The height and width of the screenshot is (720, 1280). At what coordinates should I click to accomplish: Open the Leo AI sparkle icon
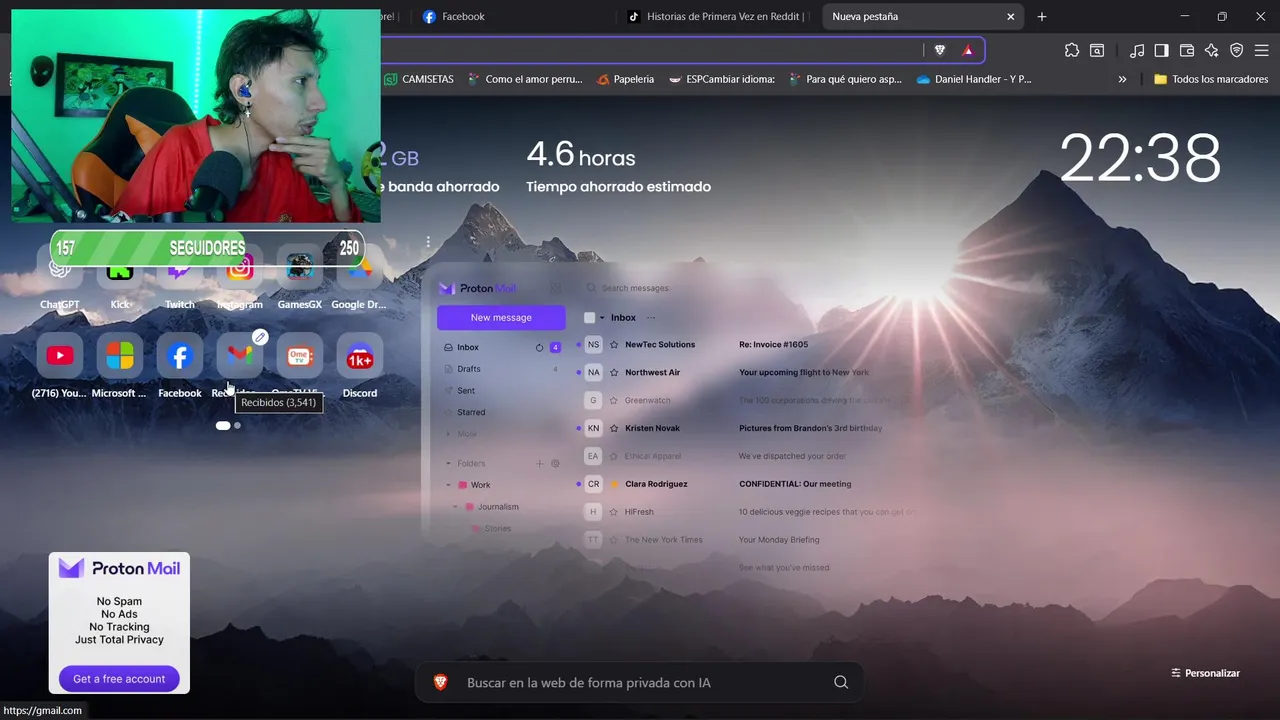click(x=1211, y=50)
